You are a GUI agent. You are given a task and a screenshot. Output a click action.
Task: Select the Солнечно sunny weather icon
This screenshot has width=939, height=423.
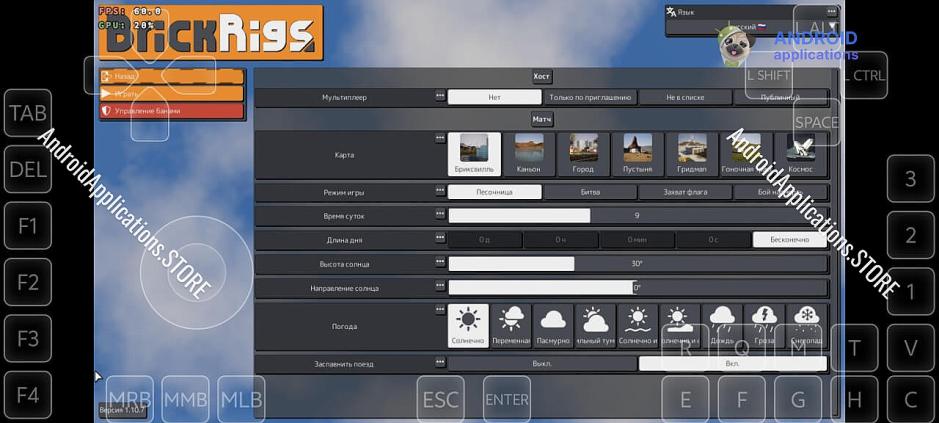coord(468,325)
